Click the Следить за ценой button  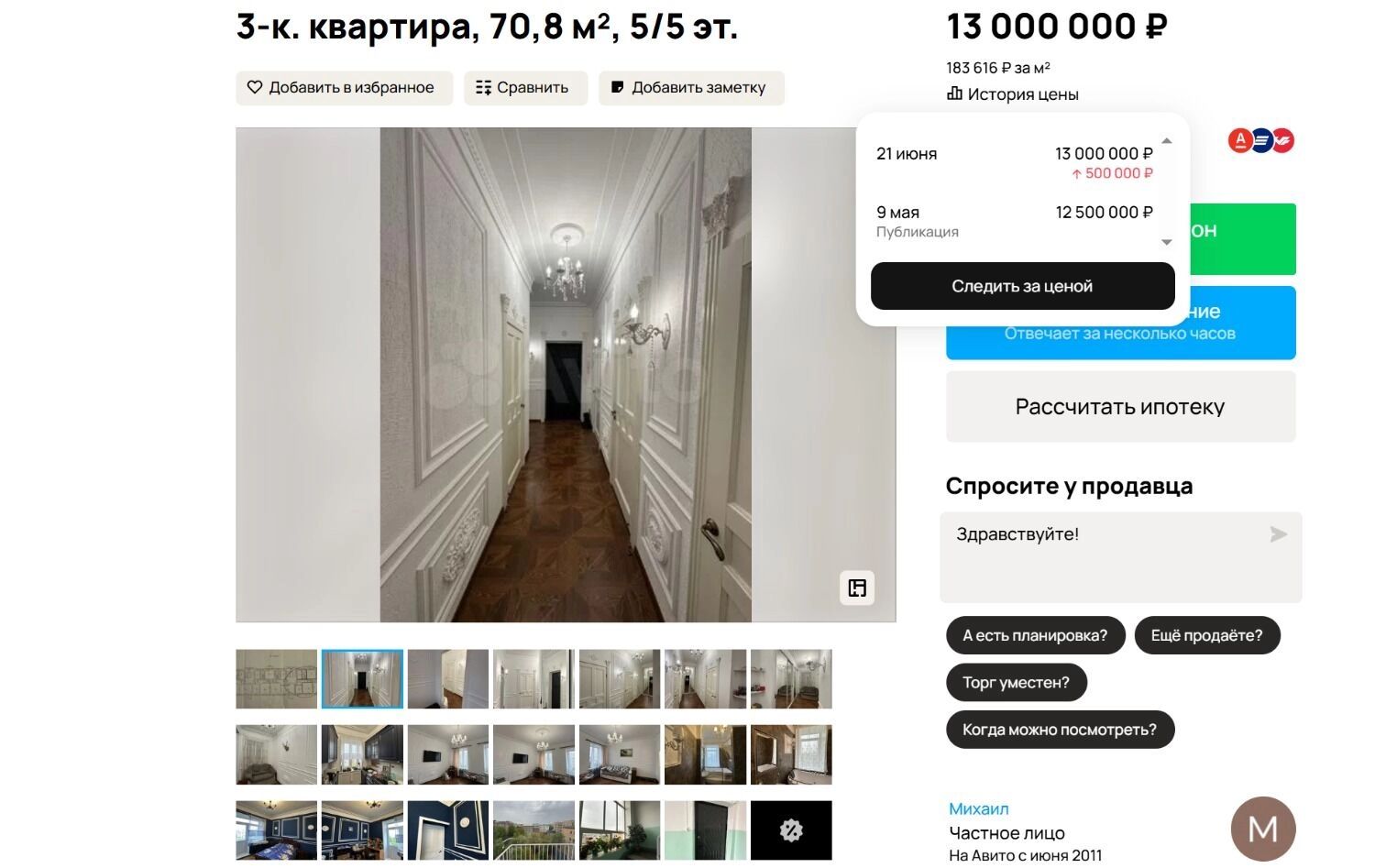[1022, 286]
